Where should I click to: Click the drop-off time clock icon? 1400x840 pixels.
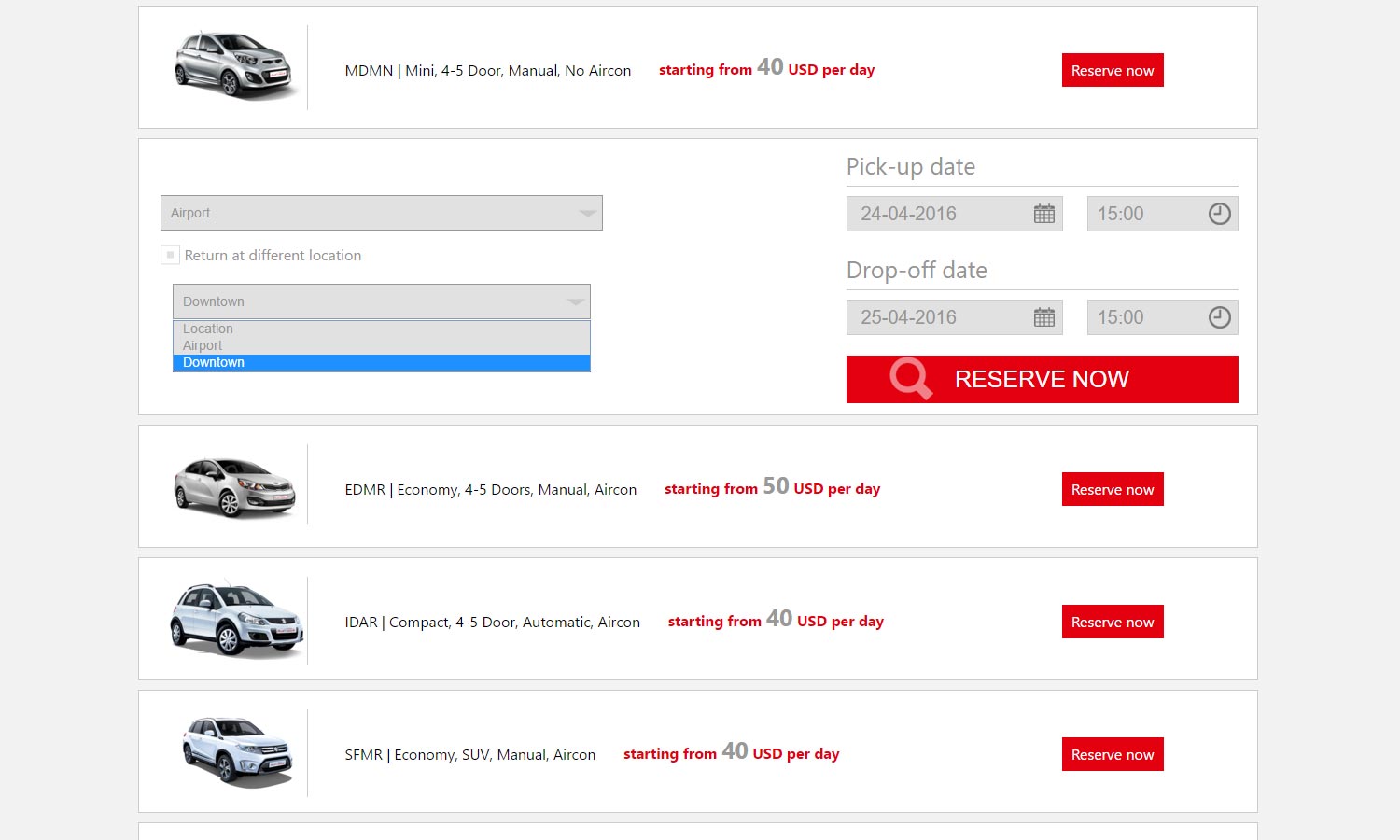pyautogui.click(x=1219, y=317)
